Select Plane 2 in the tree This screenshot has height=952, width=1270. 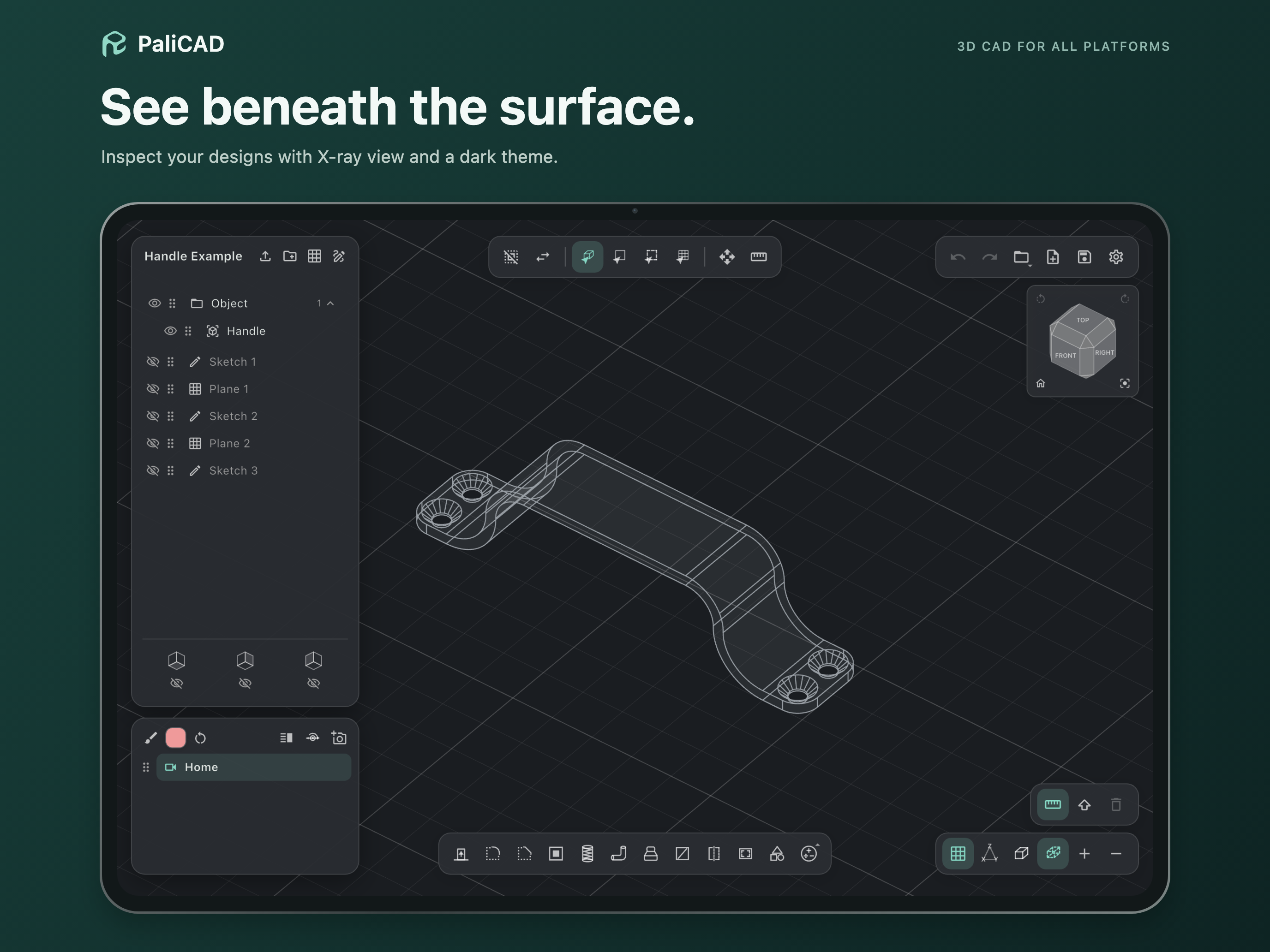pyautogui.click(x=230, y=443)
